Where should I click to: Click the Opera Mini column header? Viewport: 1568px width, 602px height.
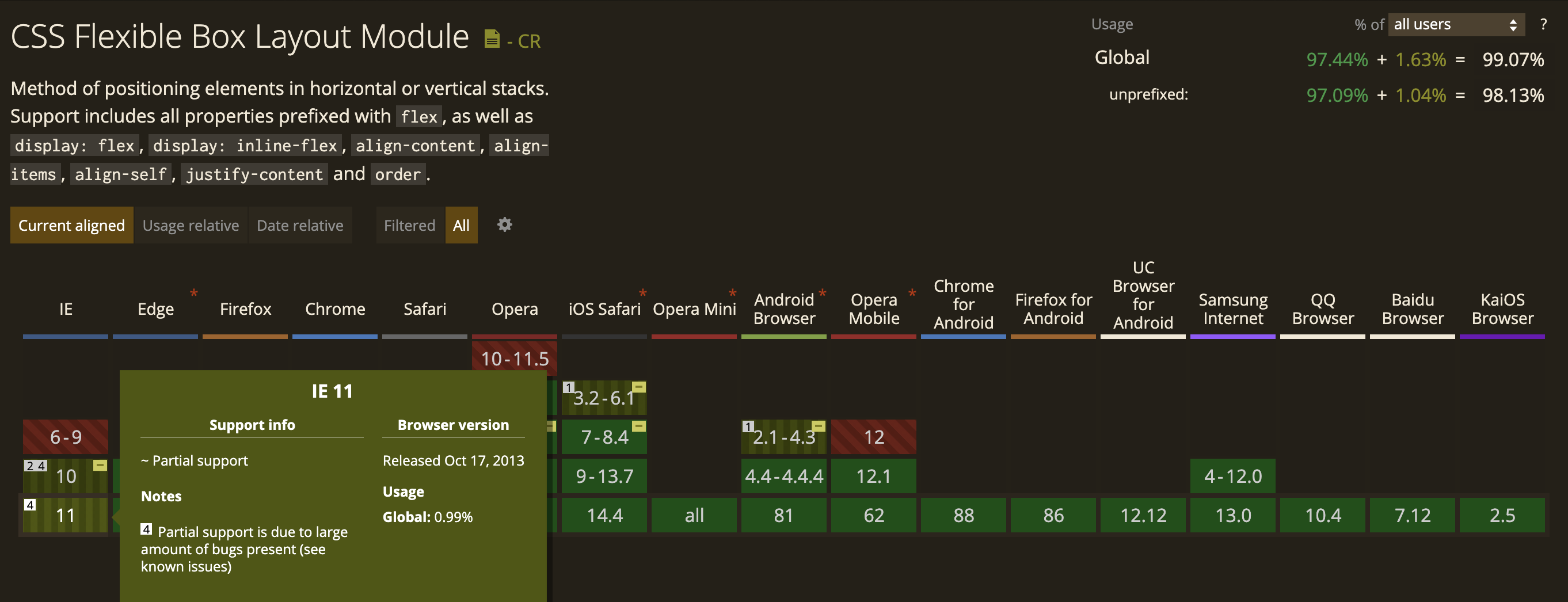(695, 309)
